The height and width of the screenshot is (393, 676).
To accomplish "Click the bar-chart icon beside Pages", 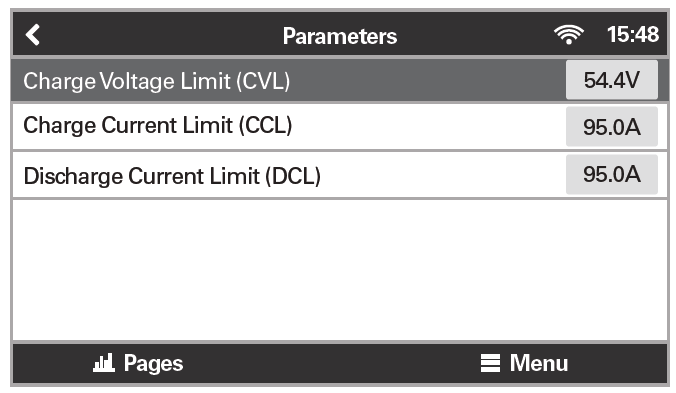I will coord(103,363).
